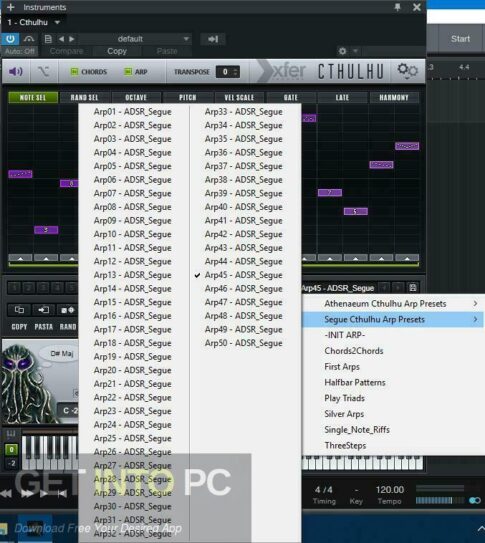This screenshot has height=543, width=485.
Task: Choose the Halfbar Patterns preset
Action: [x=393, y=382]
